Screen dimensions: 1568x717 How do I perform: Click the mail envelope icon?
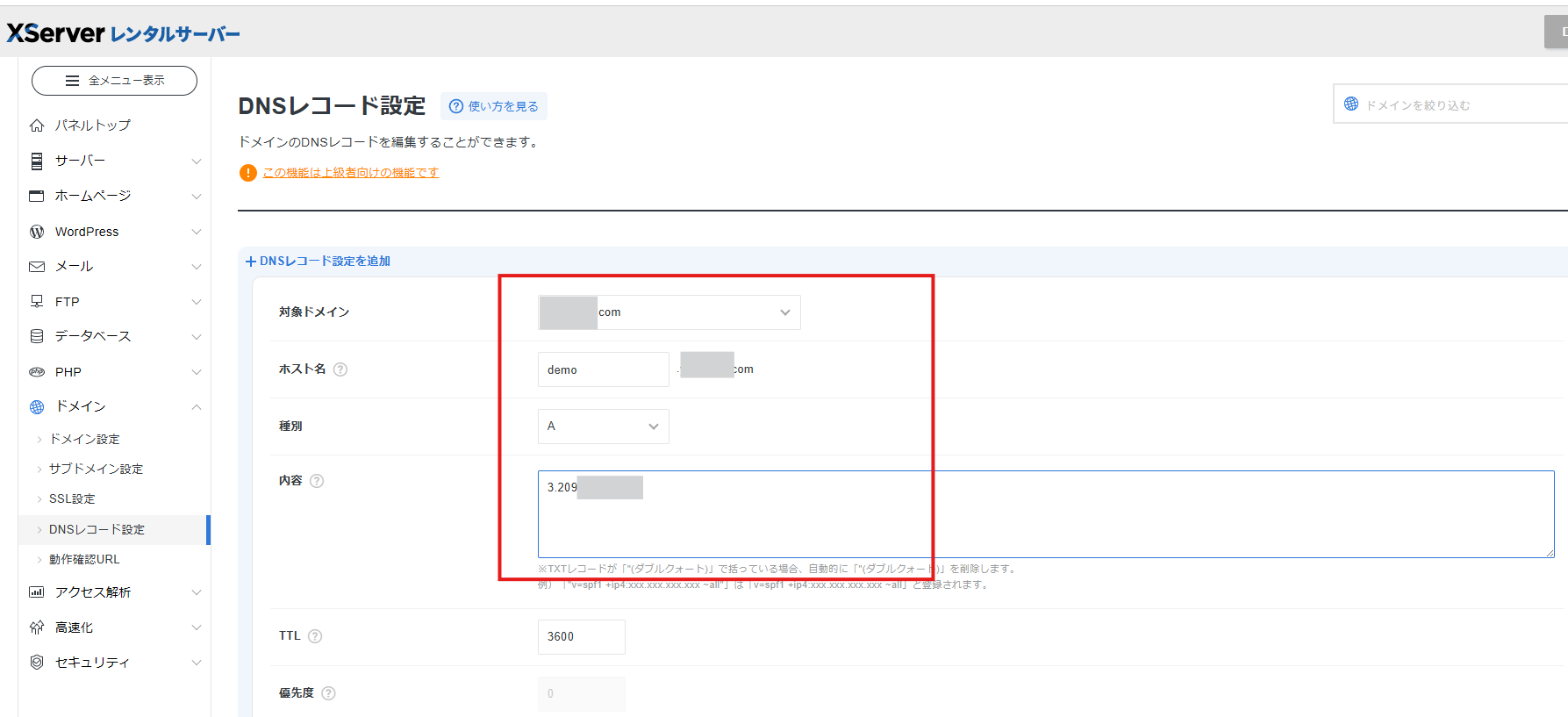37,267
